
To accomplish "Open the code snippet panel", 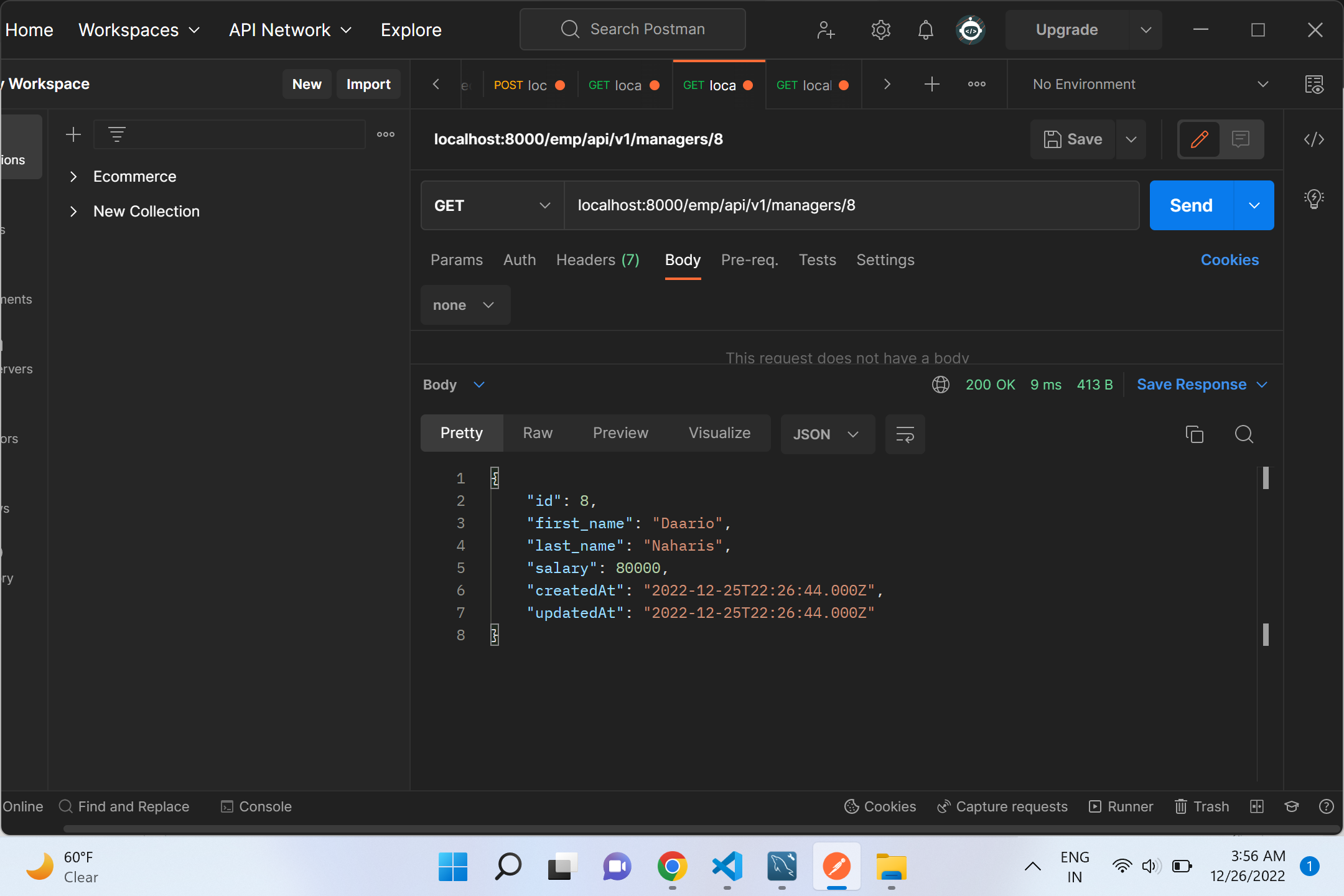I will [x=1314, y=139].
